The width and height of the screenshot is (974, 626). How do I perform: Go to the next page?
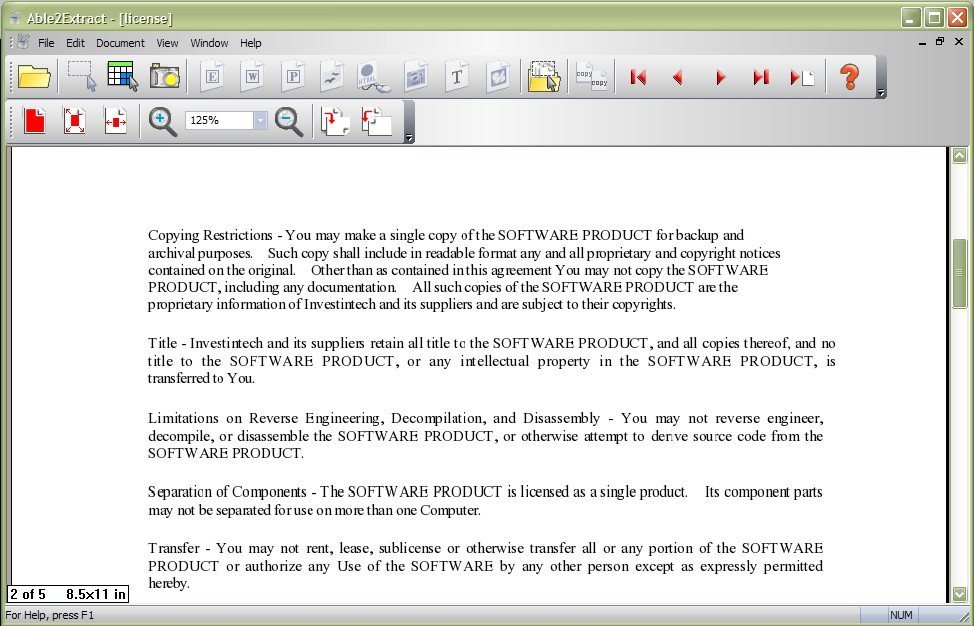719,76
